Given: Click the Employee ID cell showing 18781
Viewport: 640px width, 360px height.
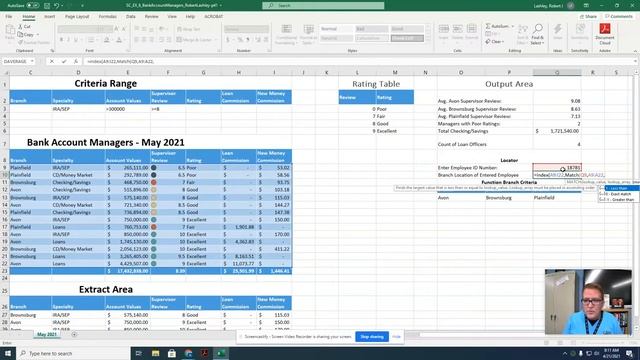Looking at the screenshot, I should [x=557, y=168].
